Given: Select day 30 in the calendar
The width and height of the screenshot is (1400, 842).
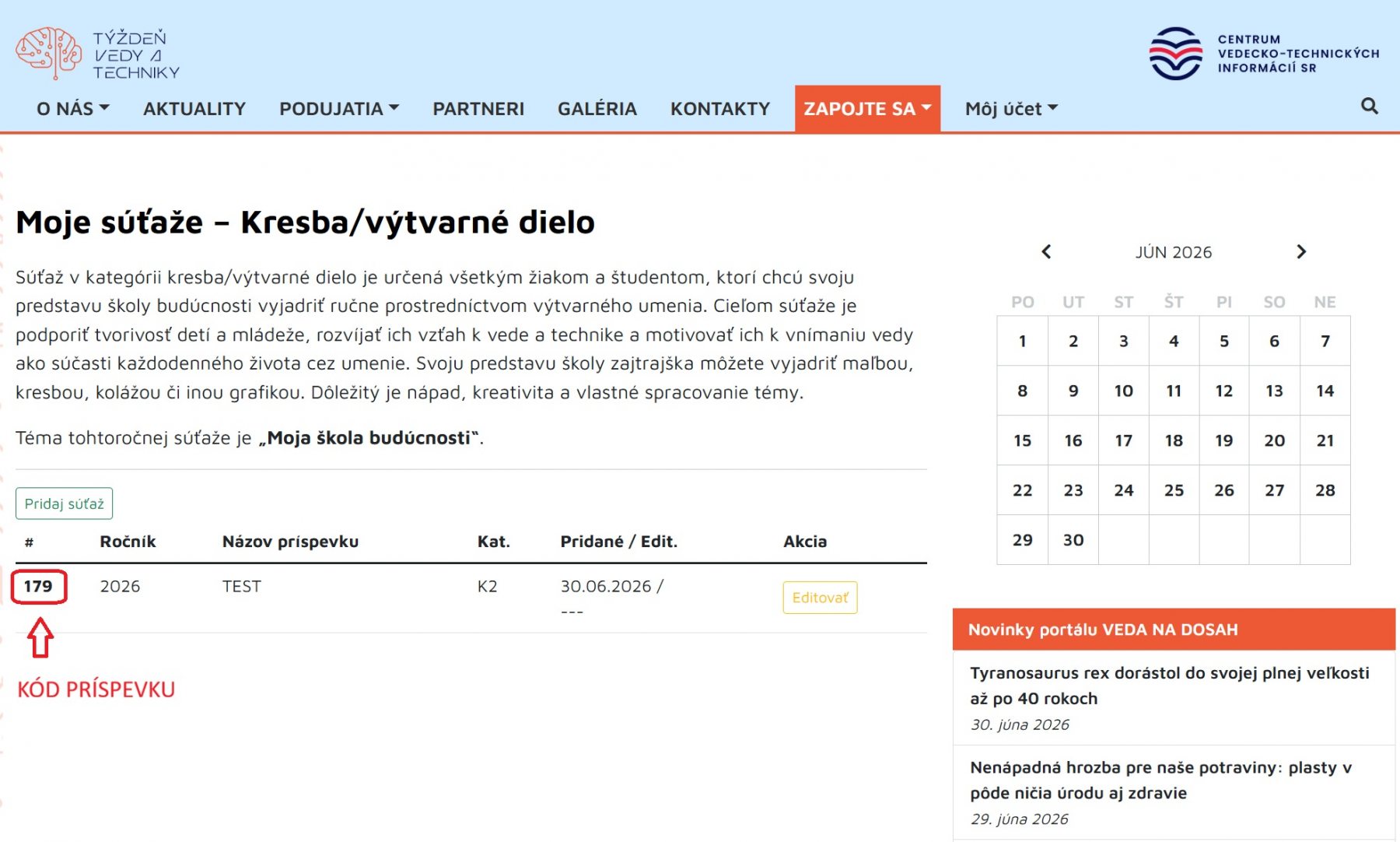Looking at the screenshot, I should (1073, 540).
